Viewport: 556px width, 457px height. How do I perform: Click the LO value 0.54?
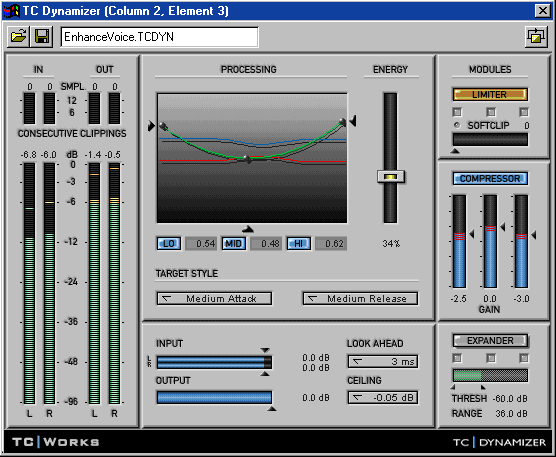tap(201, 244)
